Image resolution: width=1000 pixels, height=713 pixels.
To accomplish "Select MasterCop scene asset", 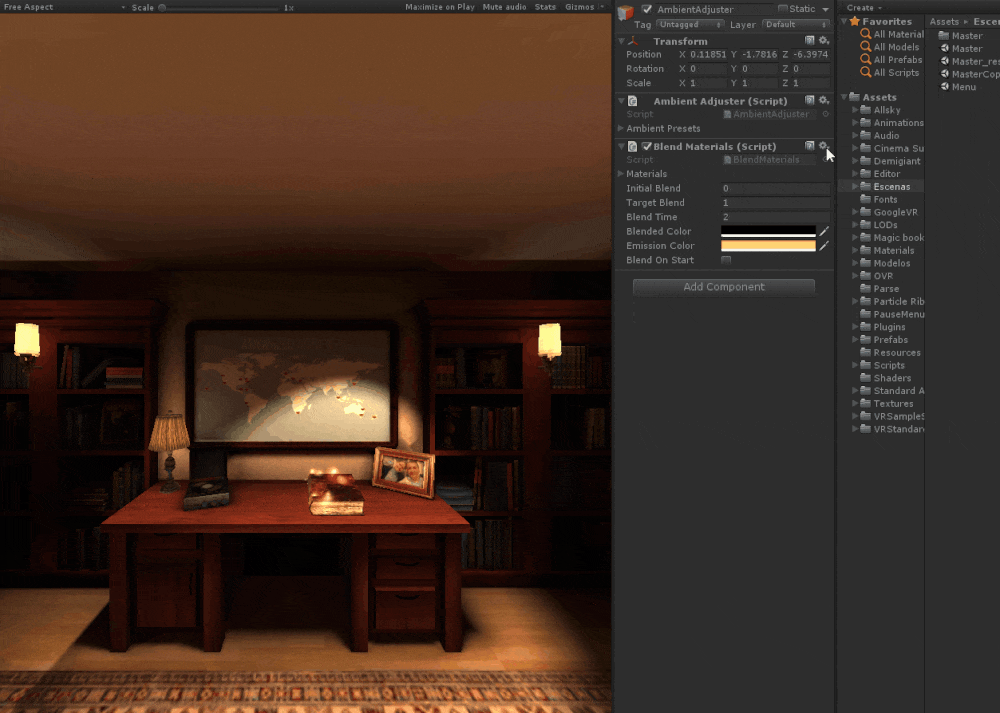I will pyautogui.click(x=970, y=74).
